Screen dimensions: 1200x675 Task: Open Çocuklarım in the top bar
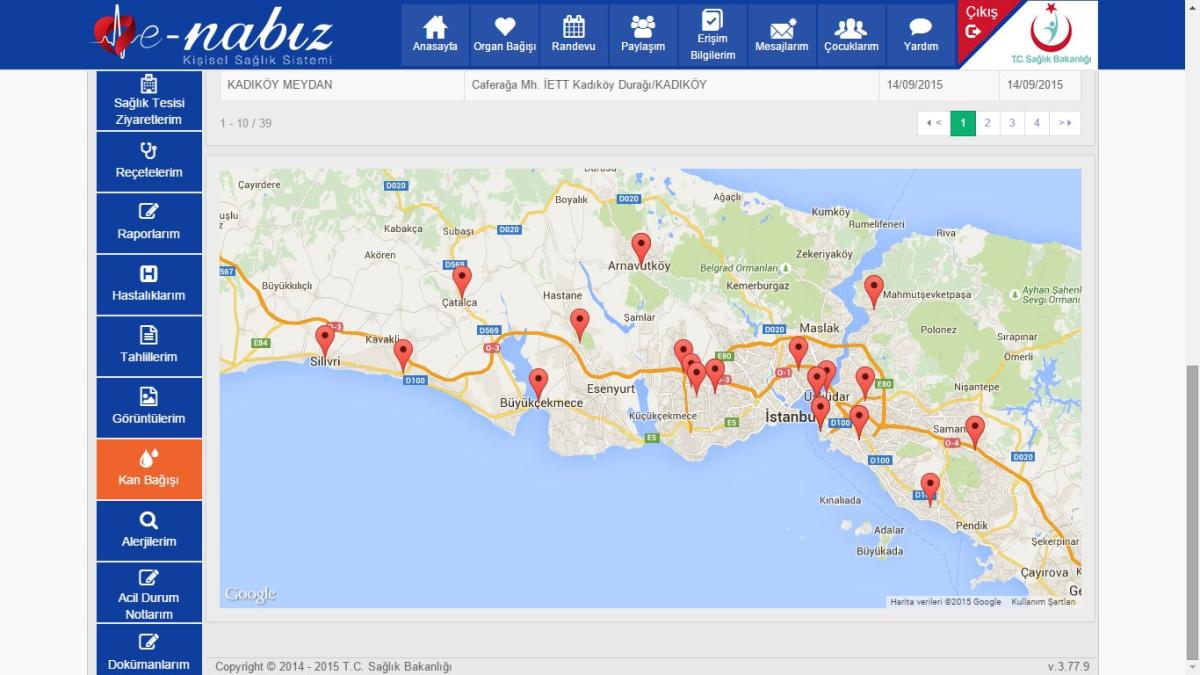tap(851, 28)
